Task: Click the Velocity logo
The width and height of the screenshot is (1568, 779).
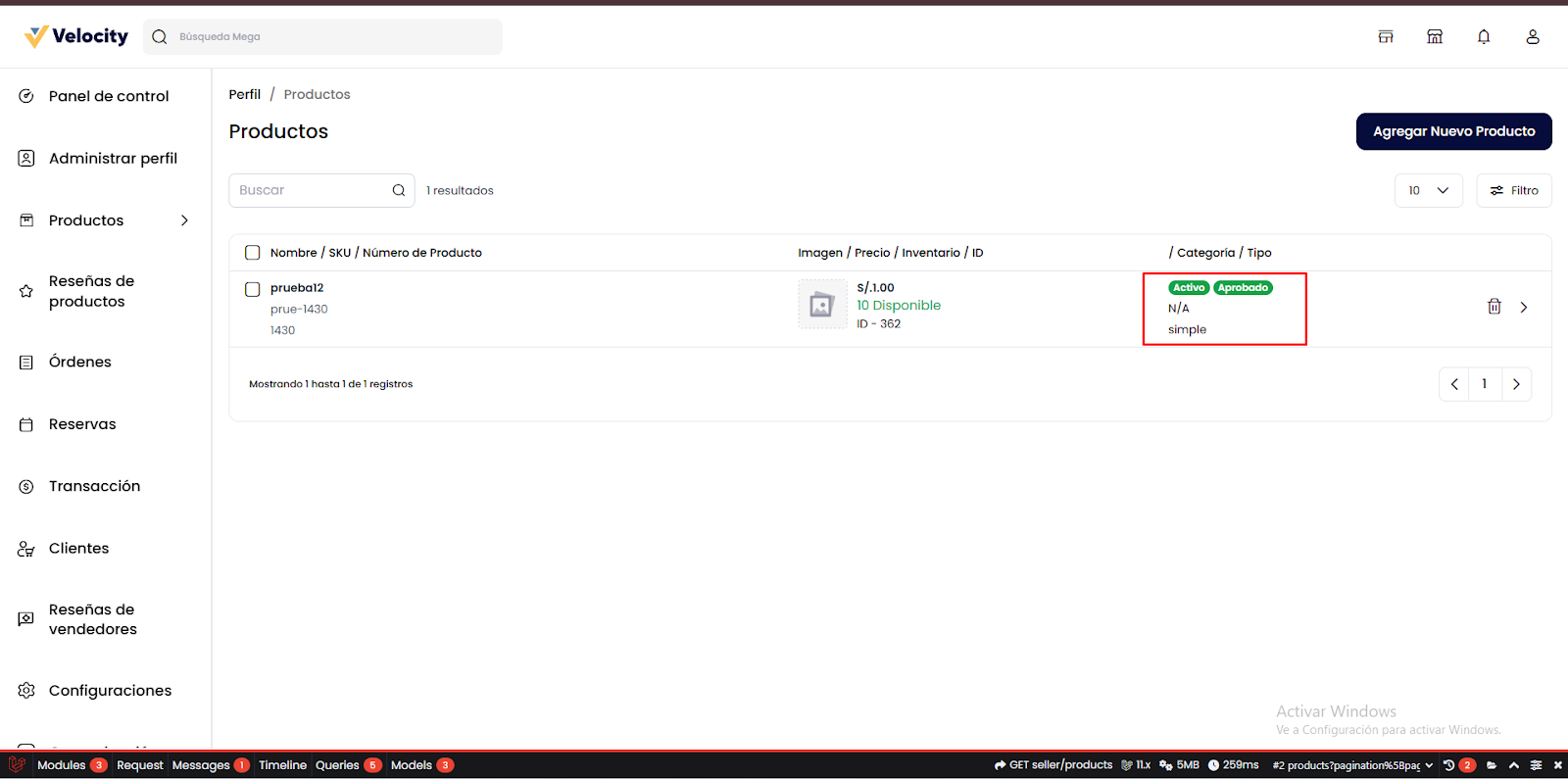Action: (x=76, y=36)
